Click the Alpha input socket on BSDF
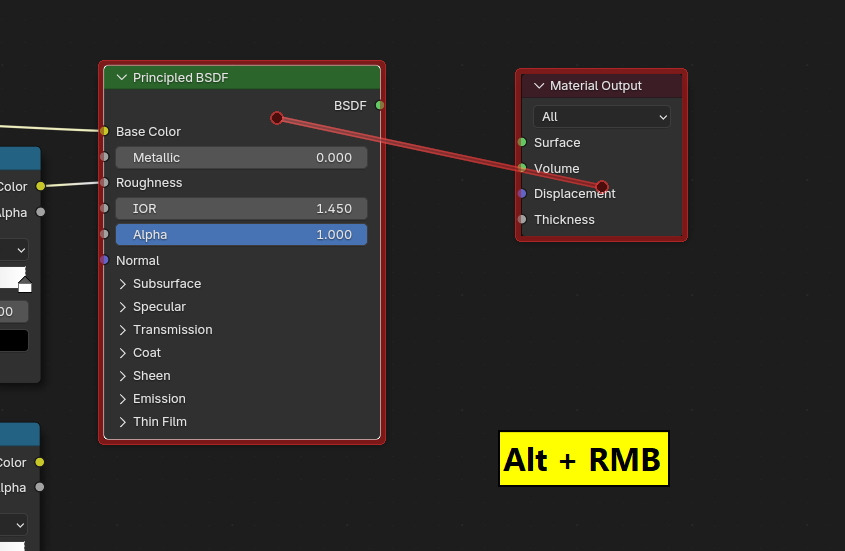This screenshot has height=551, width=845. [105, 234]
